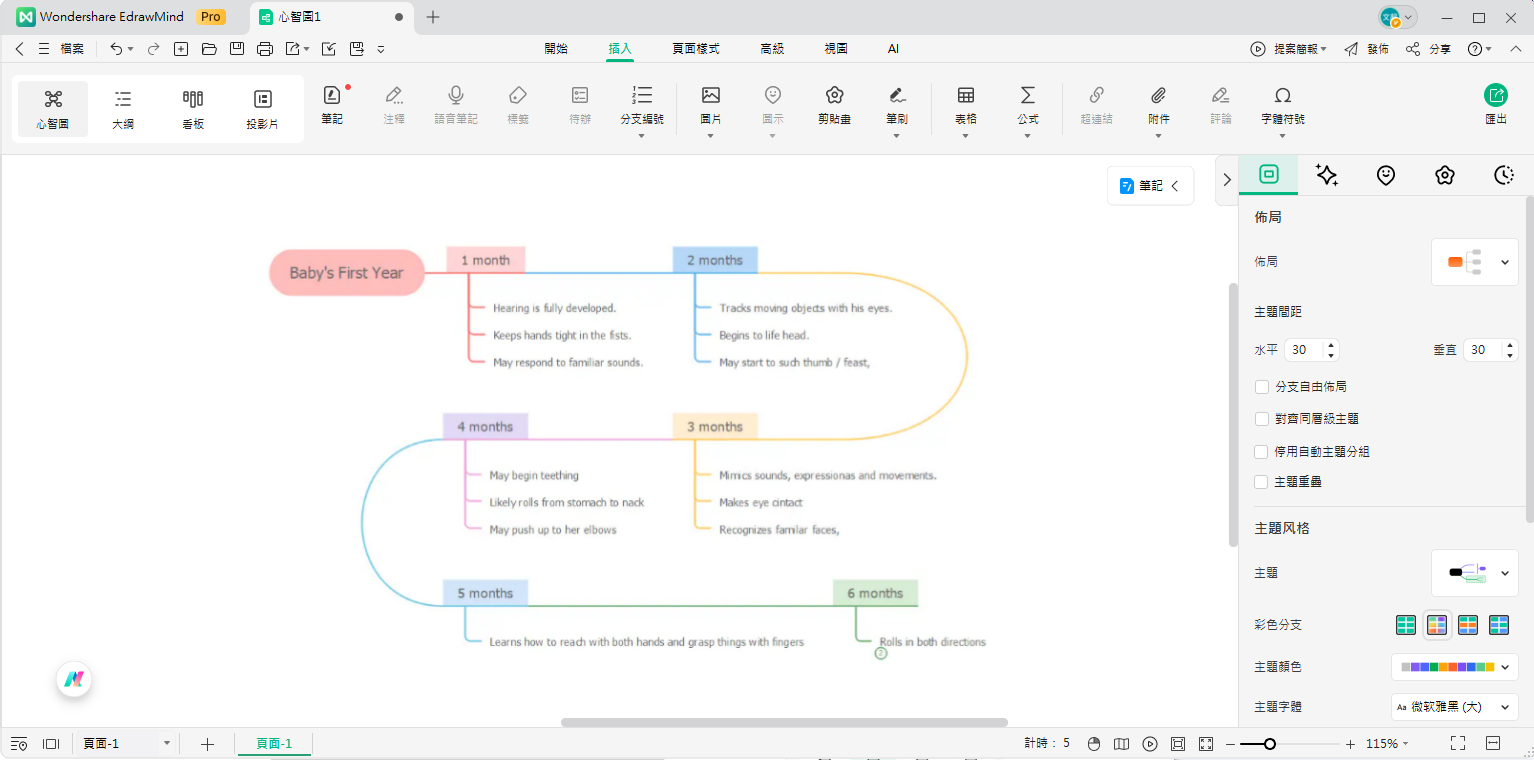The height and width of the screenshot is (760, 1534).
Task: Click the zoom slider handle
Action: (x=1269, y=744)
